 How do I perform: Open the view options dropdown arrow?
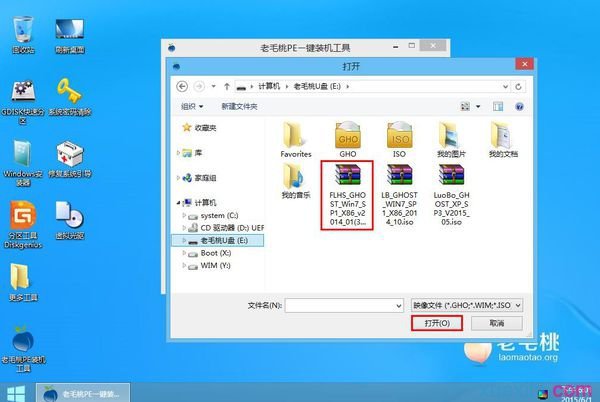point(478,106)
